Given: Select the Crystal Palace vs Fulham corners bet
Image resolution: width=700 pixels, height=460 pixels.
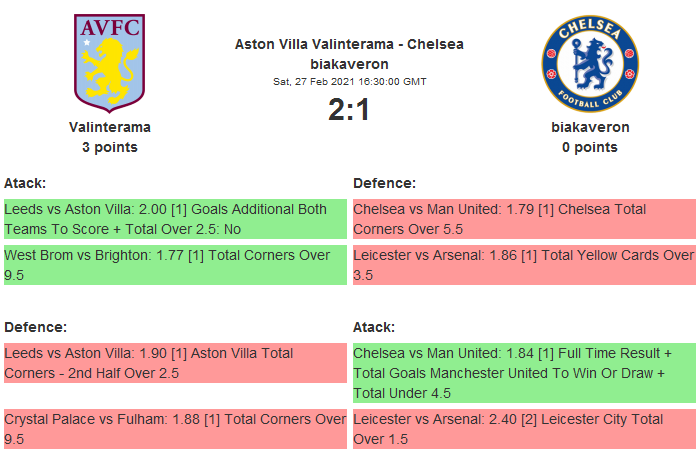Looking at the screenshot, I should (x=174, y=429).
